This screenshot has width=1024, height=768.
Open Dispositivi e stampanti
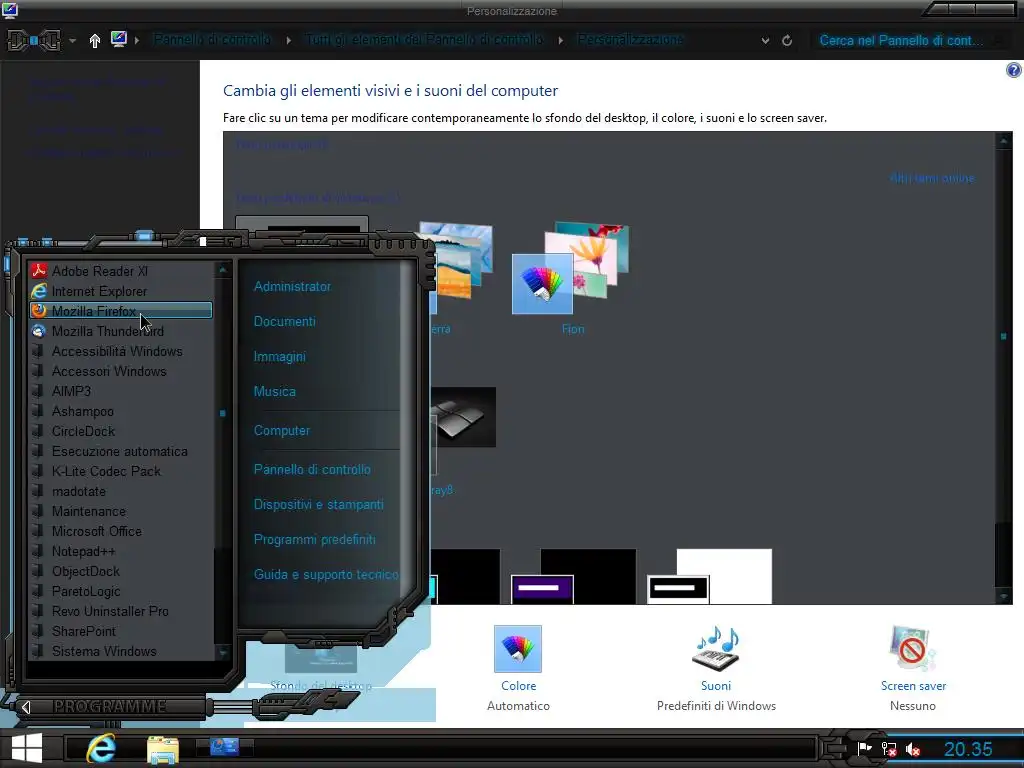tap(319, 504)
